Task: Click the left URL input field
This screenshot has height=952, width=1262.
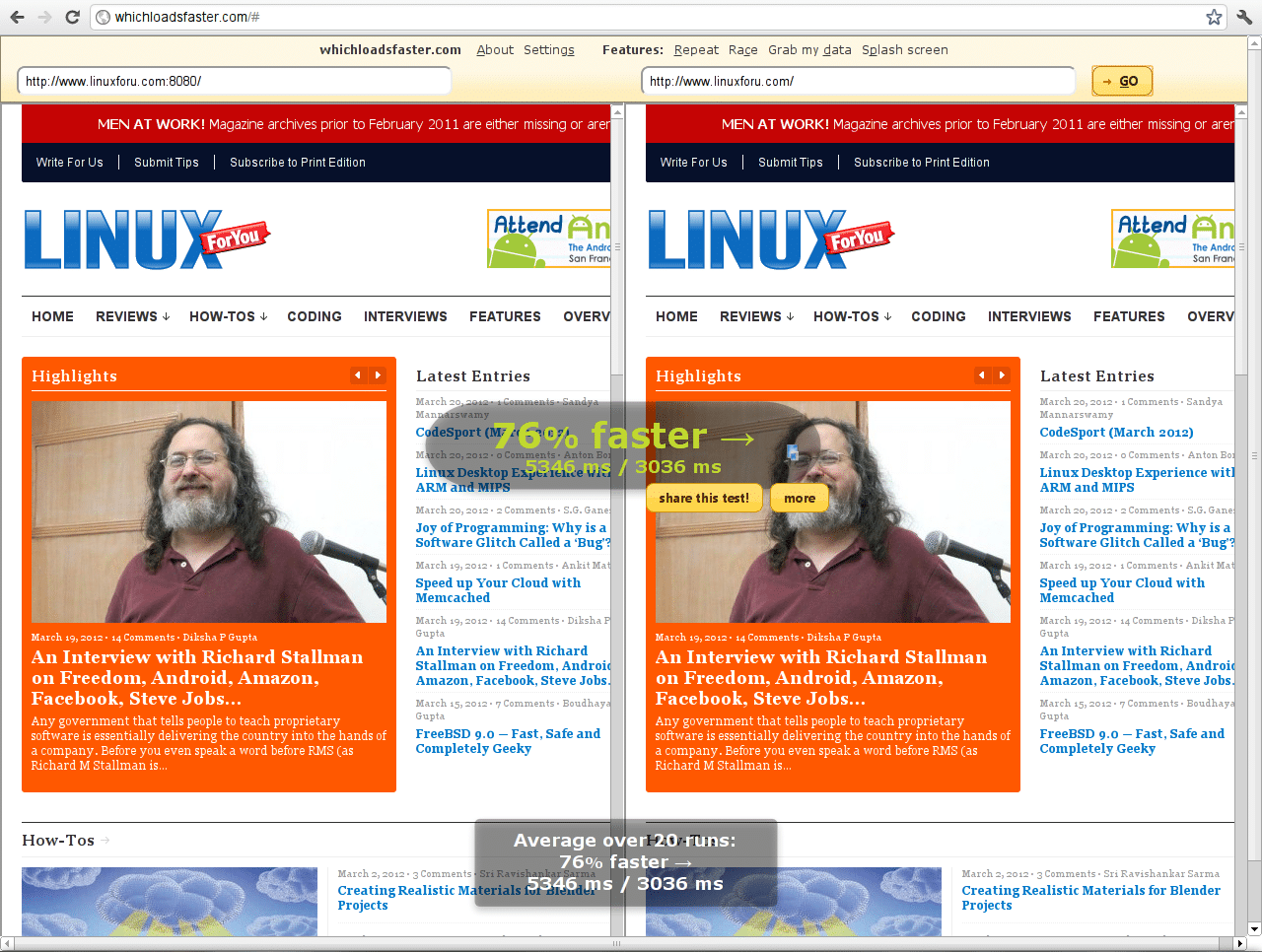Action: click(x=234, y=82)
